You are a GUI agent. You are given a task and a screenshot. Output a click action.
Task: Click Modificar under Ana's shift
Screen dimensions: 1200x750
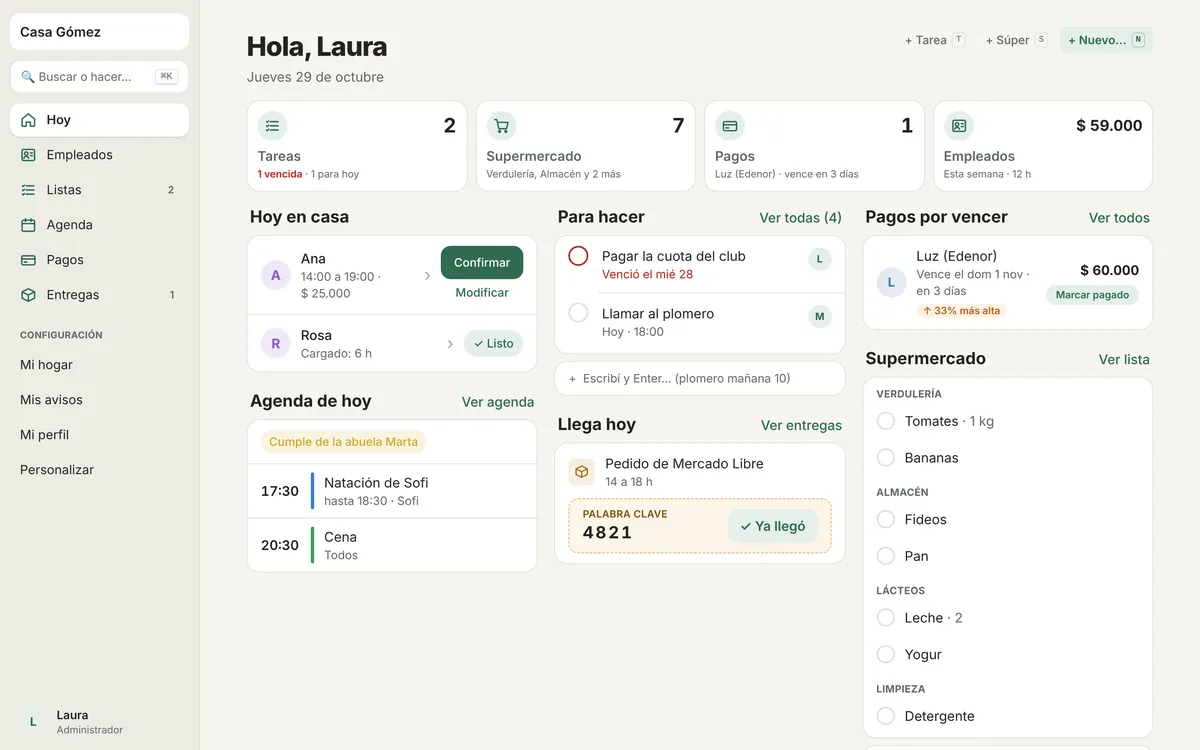click(482, 293)
